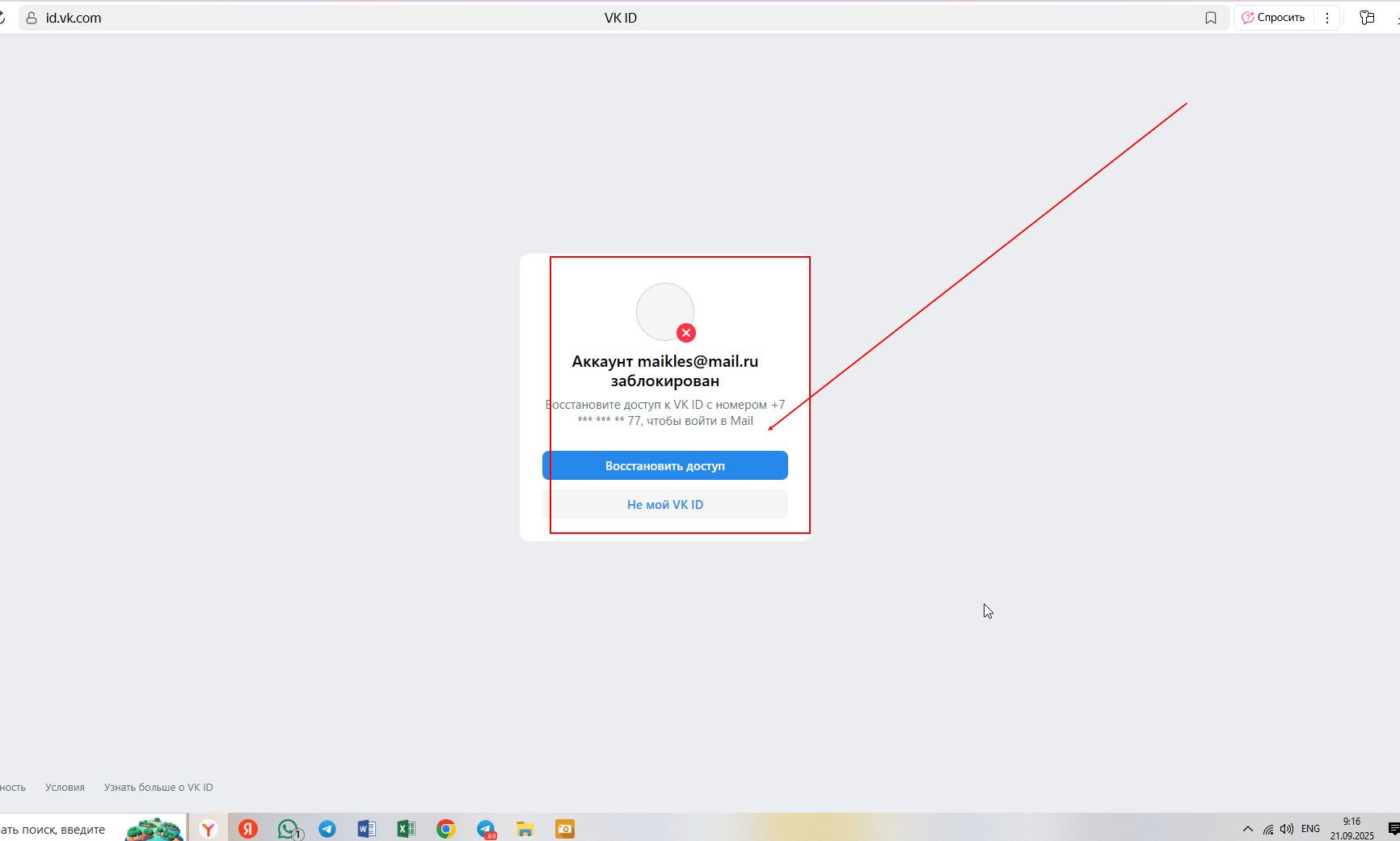1400x841 pixels.
Task: Click the blue Восстановить доступ button
Action: [x=664, y=465]
